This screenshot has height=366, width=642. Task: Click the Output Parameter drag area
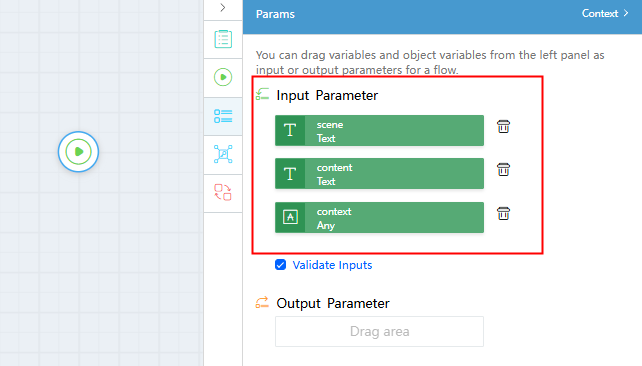pos(379,331)
